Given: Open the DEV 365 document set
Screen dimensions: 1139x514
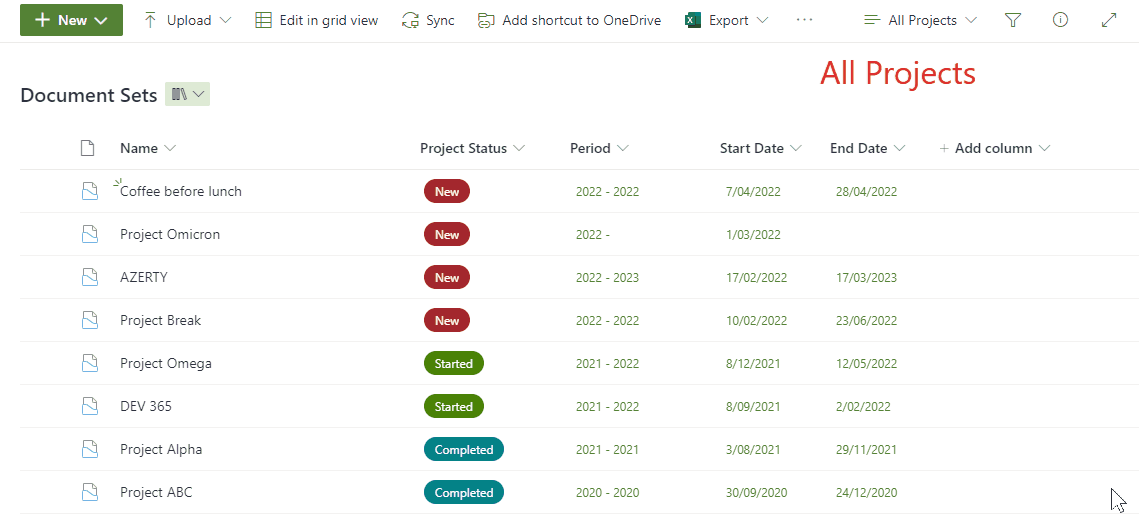Looking at the screenshot, I should tap(146, 406).
